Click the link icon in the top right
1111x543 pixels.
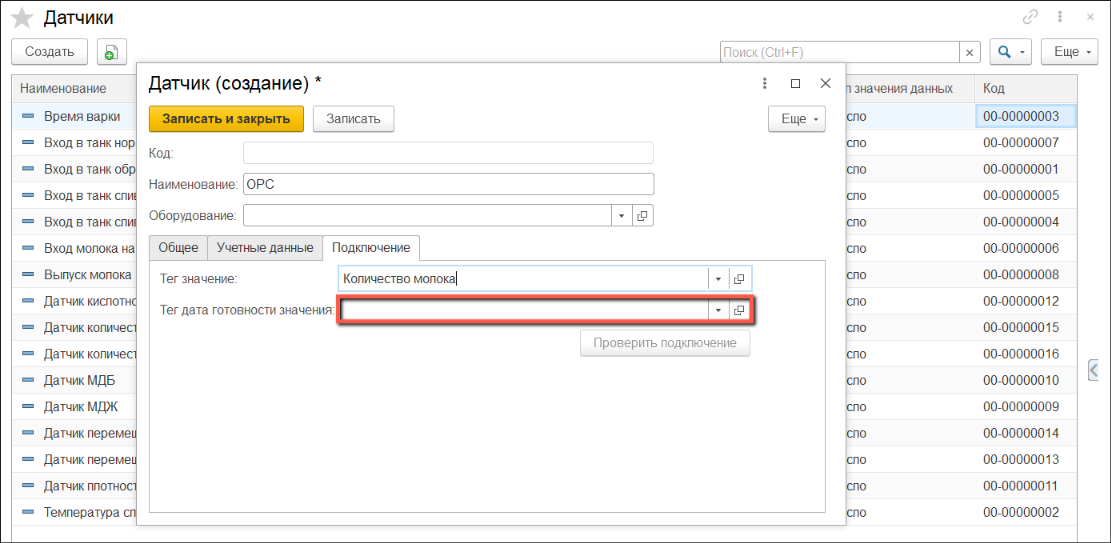1030,17
